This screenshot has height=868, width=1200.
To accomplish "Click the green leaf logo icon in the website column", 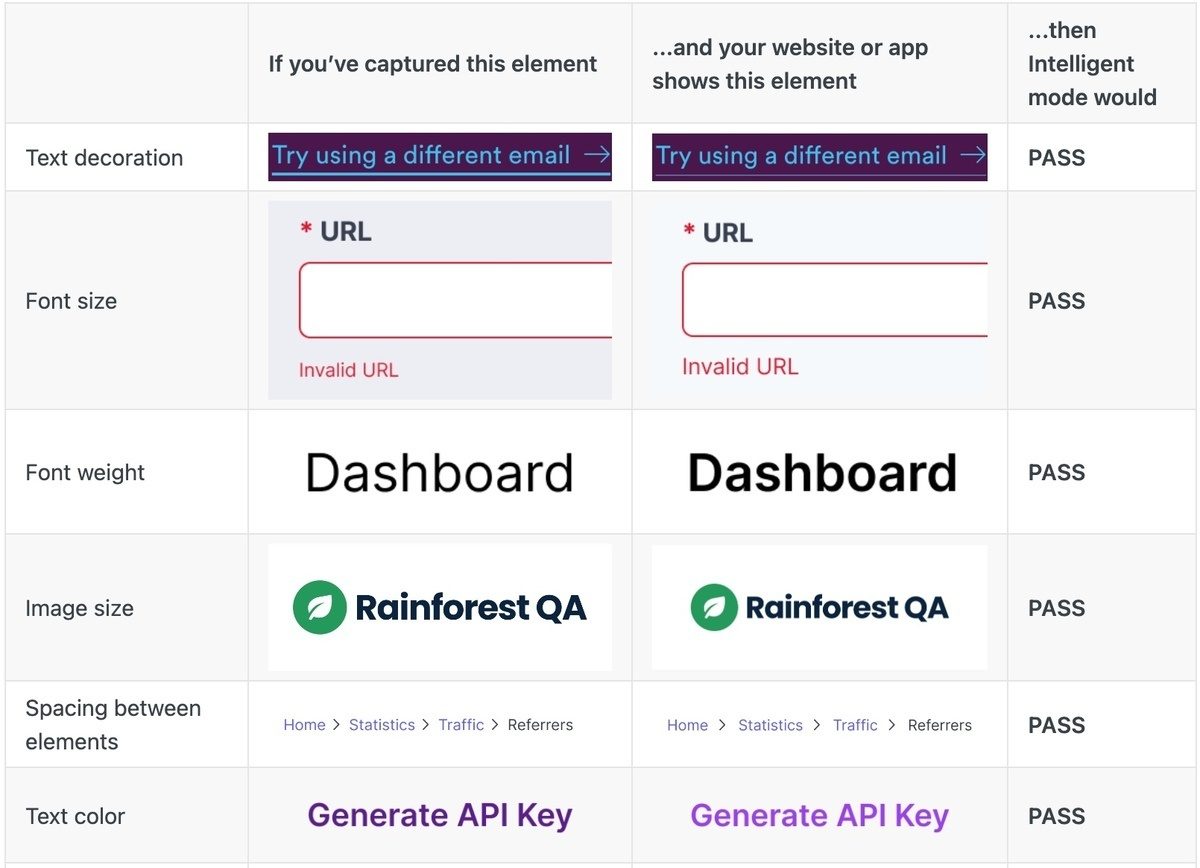I will coord(713,607).
